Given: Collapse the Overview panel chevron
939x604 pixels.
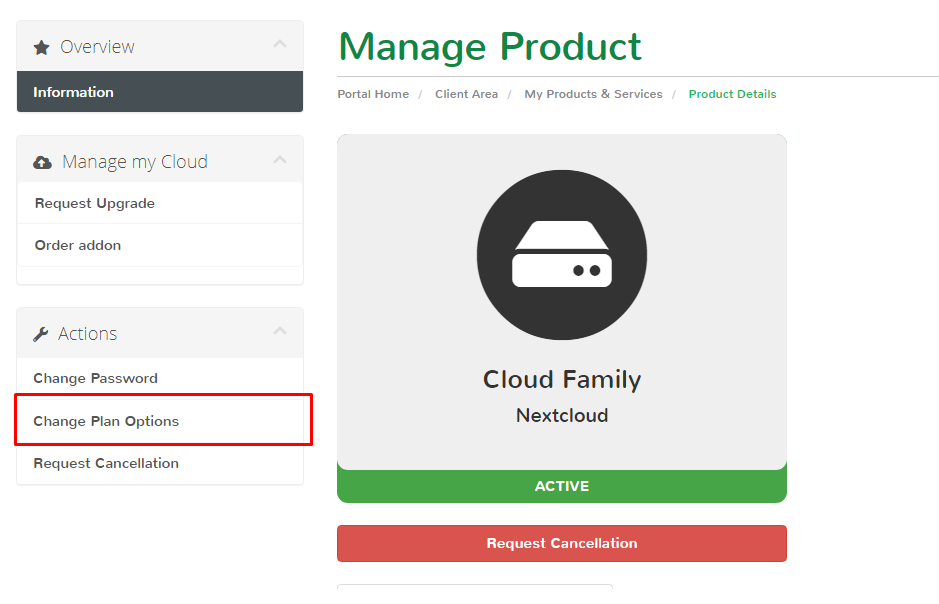Looking at the screenshot, I should coord(280,44).
